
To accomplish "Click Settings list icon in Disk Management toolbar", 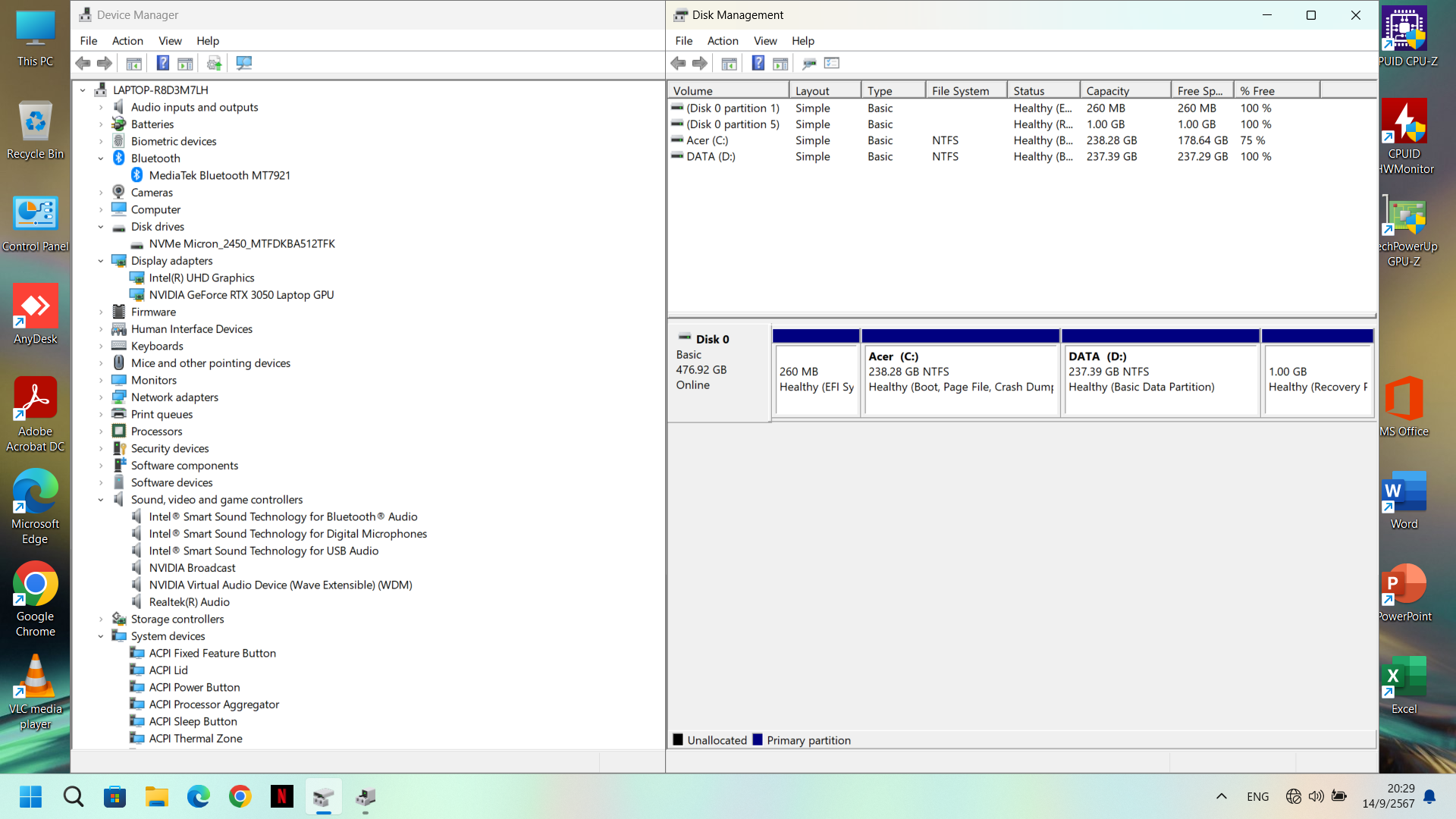I will coord(832,63).
